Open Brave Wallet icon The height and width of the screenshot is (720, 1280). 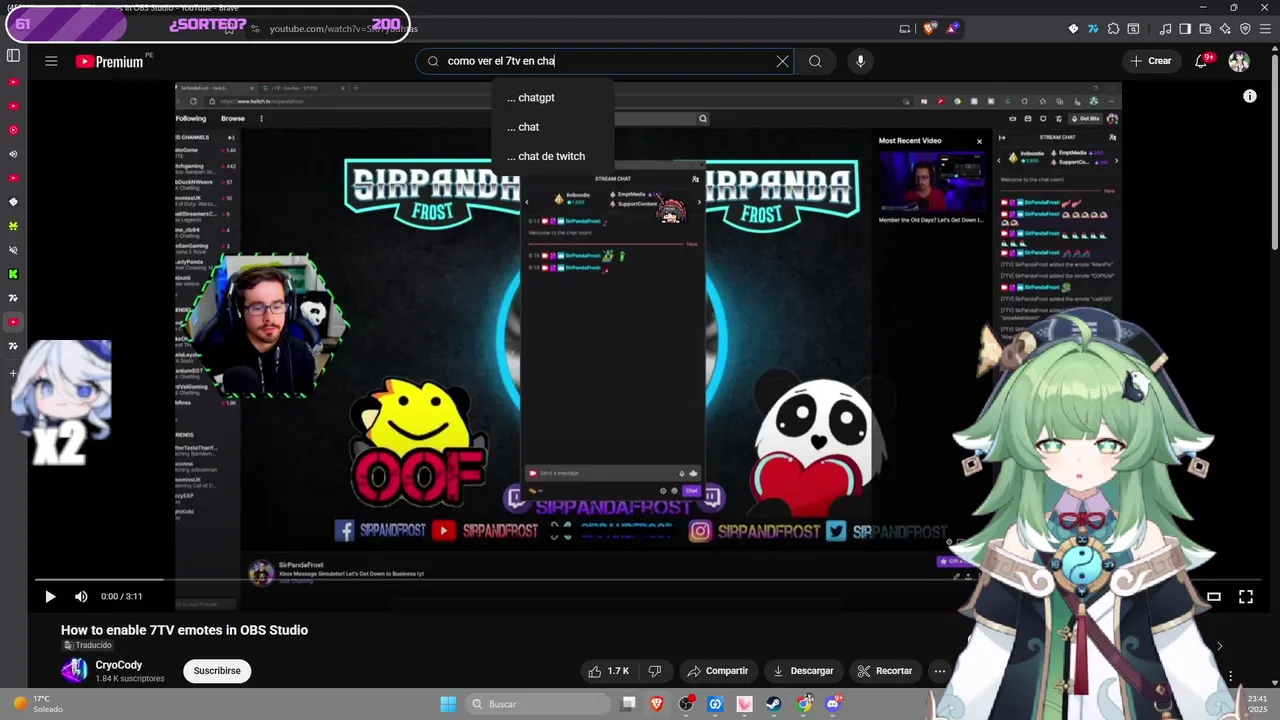click(1205, 29)
